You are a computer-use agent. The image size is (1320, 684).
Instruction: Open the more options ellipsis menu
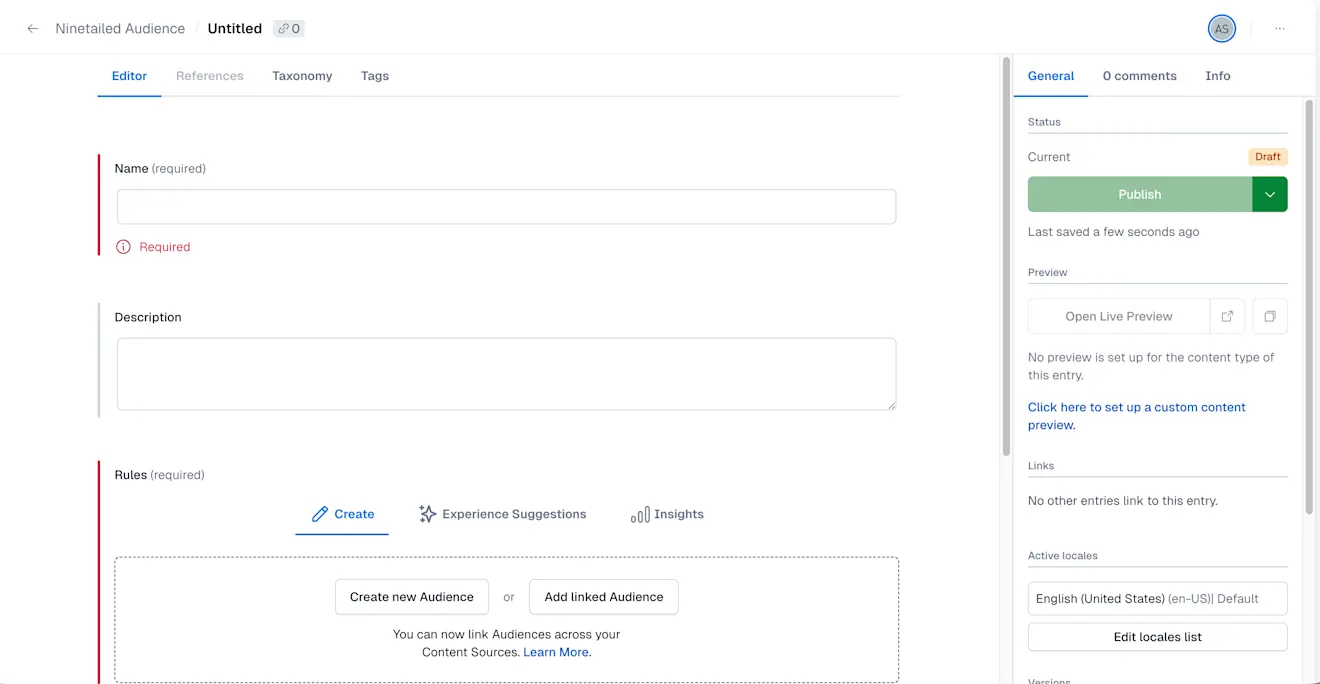(1280, 28)
